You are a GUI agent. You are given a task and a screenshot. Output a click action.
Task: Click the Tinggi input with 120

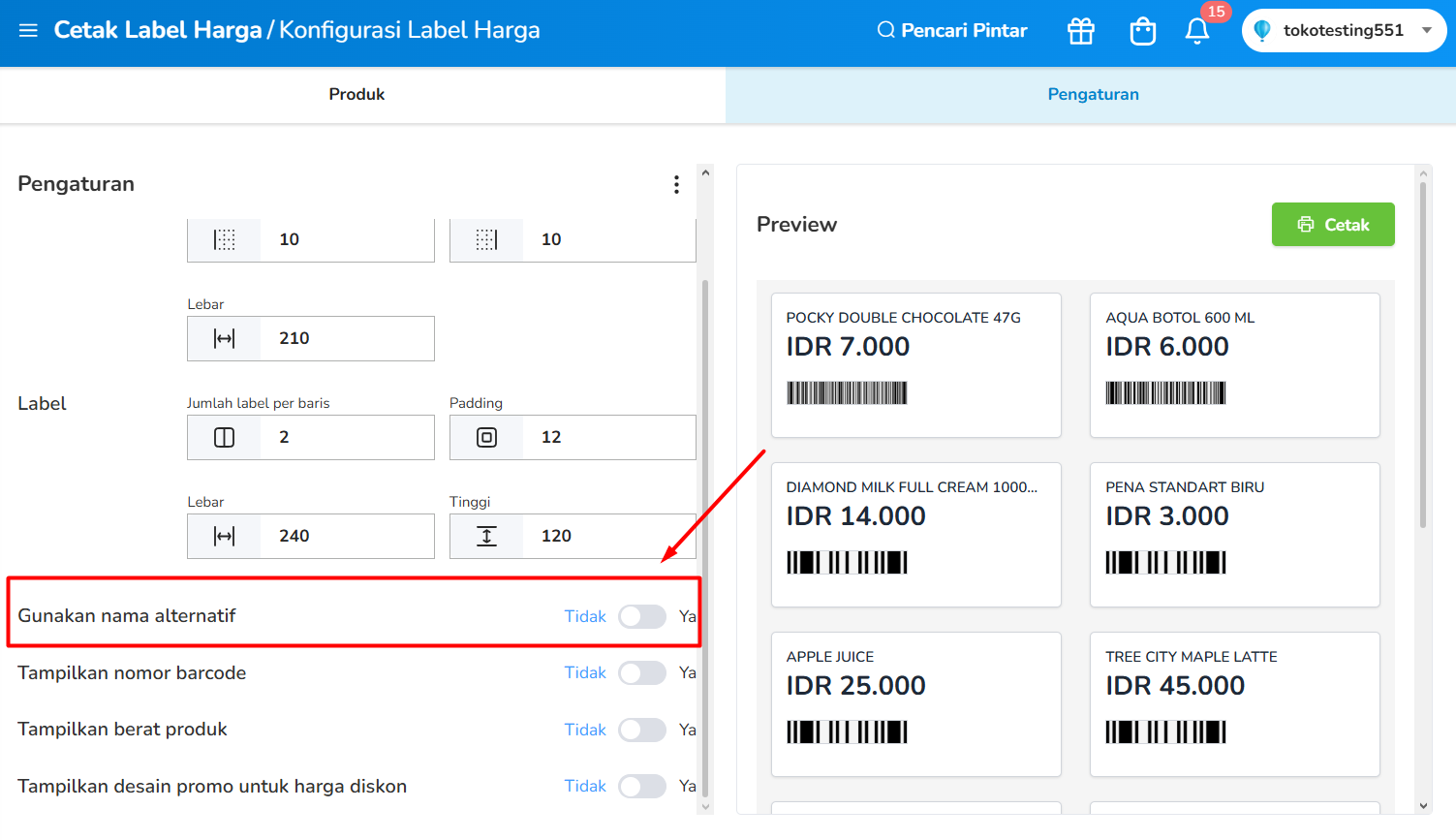coord(573,536)
